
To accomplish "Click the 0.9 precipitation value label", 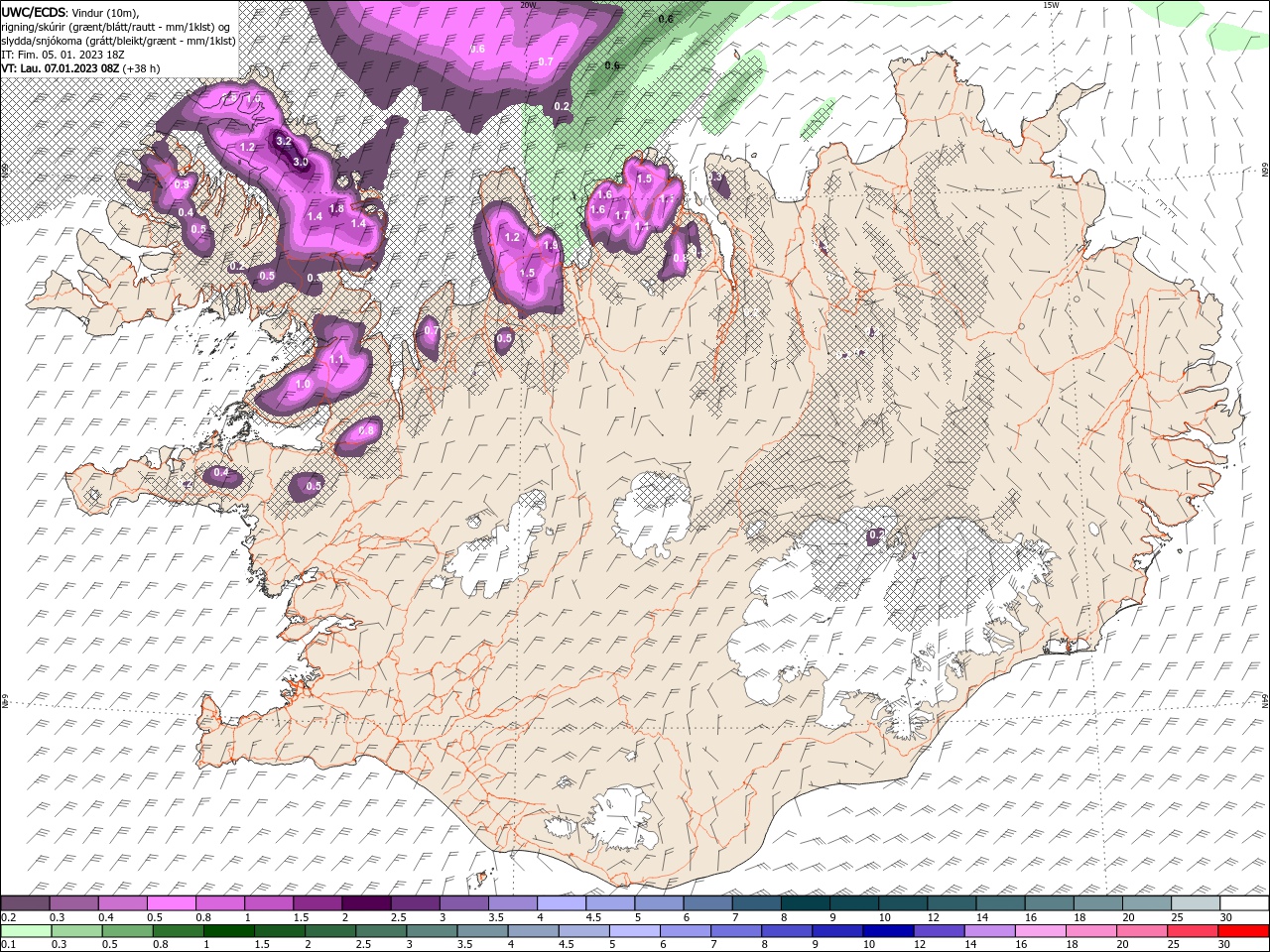I will point(182,184).
